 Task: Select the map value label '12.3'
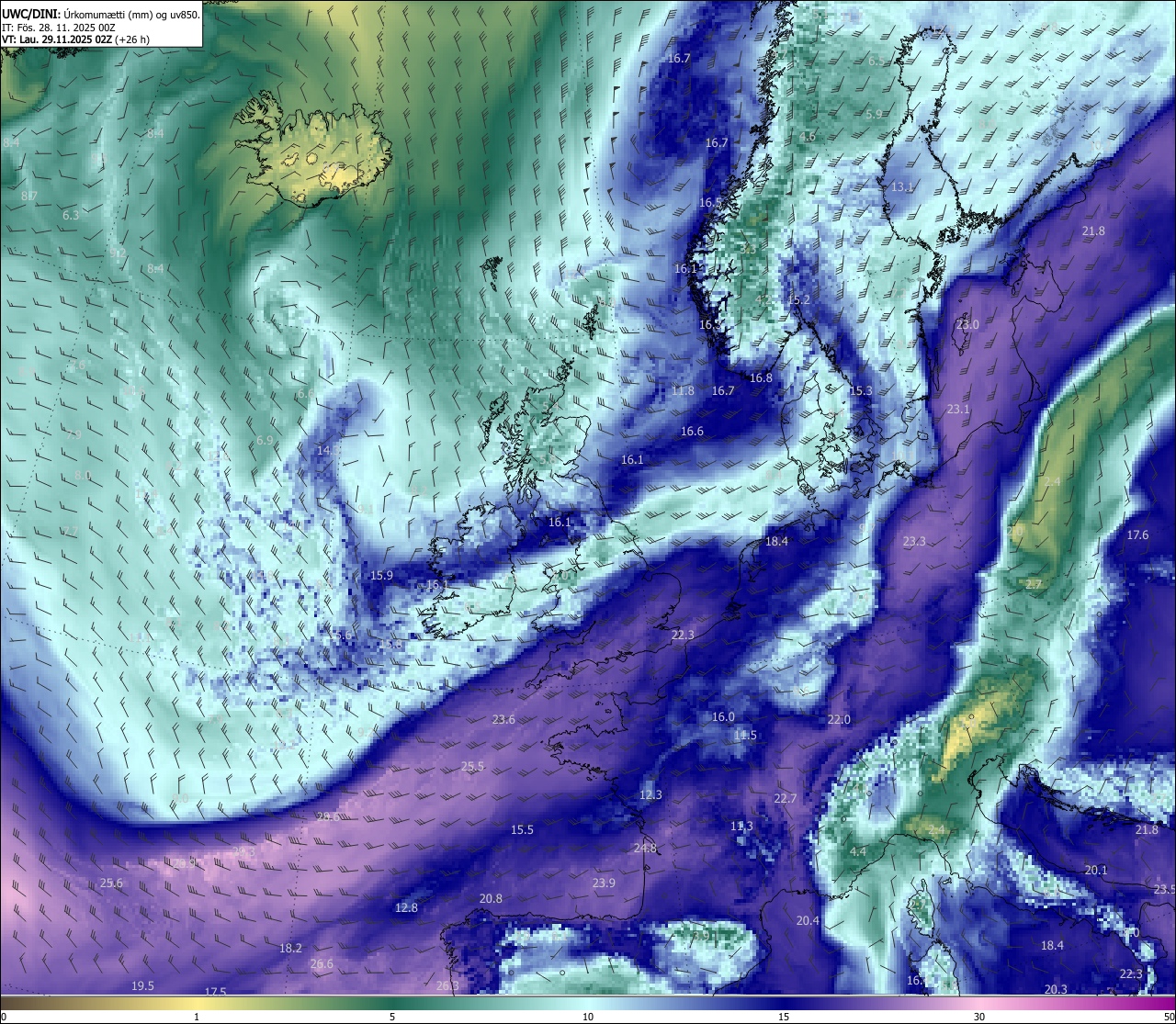pyautogui.click(x=650, y=794)
